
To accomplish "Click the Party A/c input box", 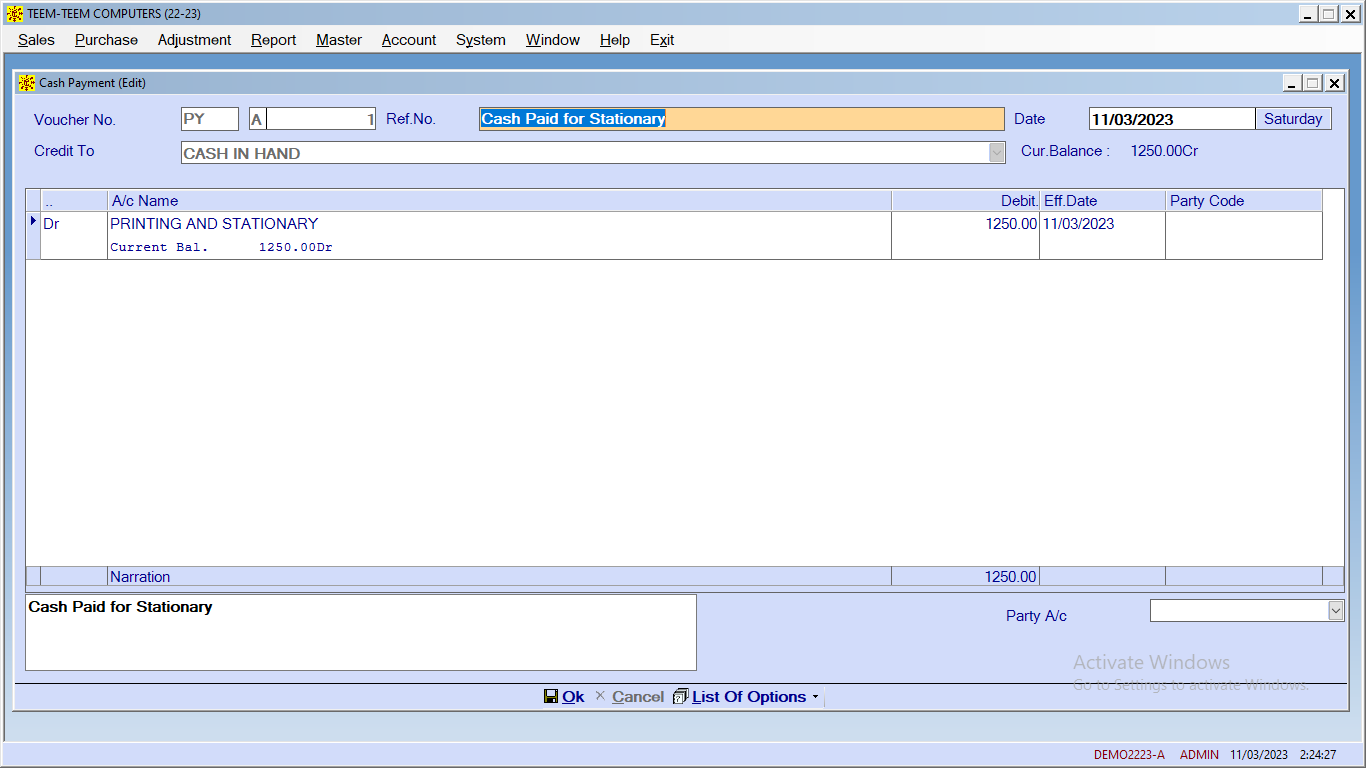I will (1239, 610).
